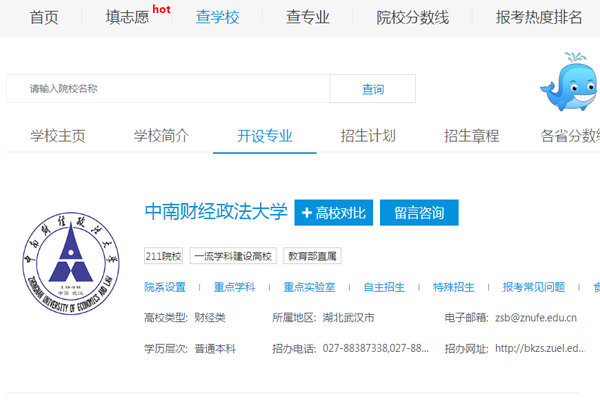
Task: Click the 招办网址 http://bkzs.zuel.ed... URL
Action: [x=540, y=349]
